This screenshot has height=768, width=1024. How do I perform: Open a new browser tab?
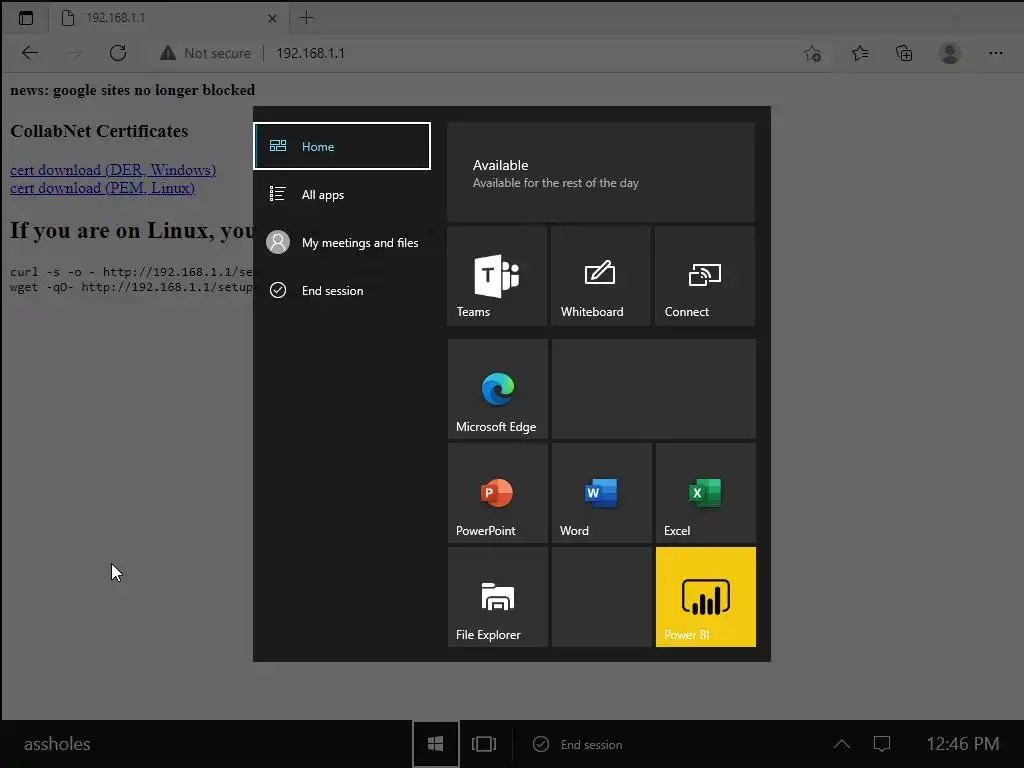pos(306,18)
